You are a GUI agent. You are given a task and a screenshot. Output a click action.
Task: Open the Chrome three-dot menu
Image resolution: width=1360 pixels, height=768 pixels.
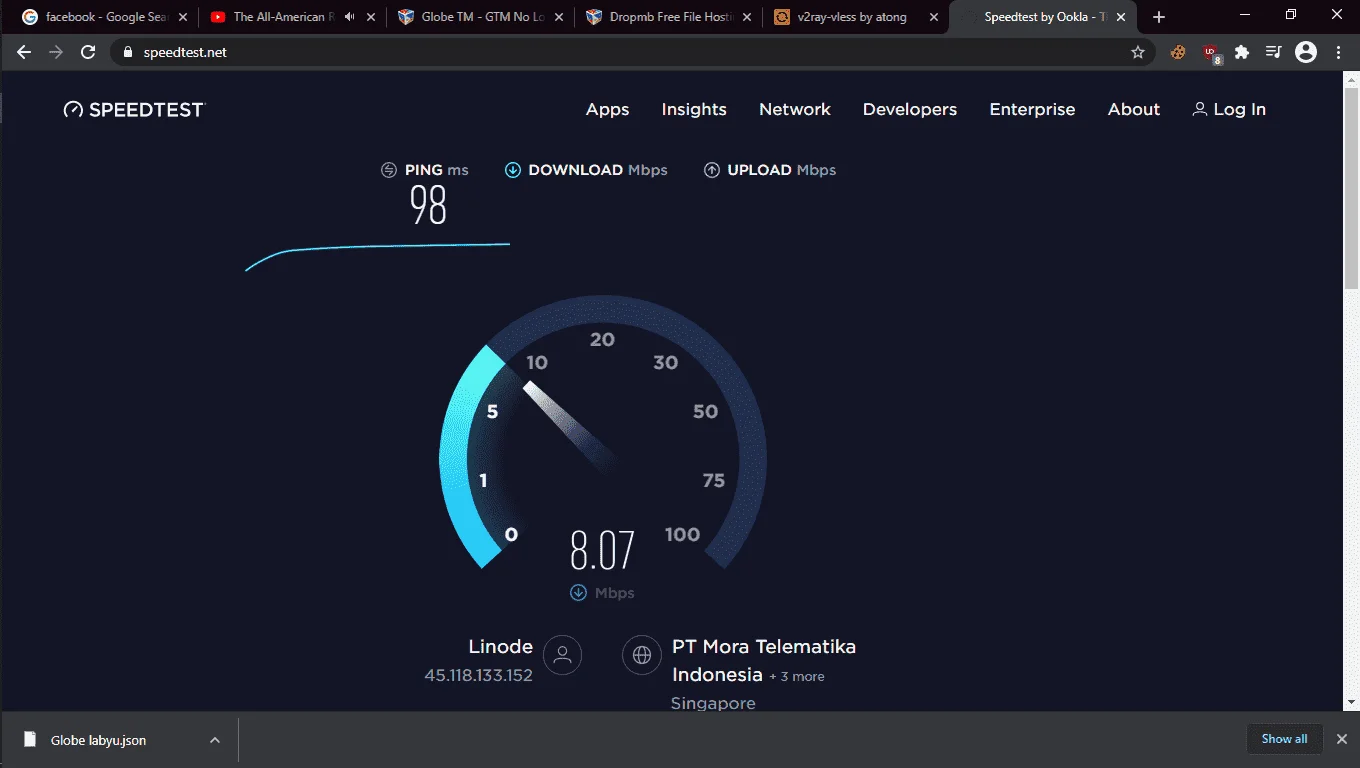point(1339,52)
